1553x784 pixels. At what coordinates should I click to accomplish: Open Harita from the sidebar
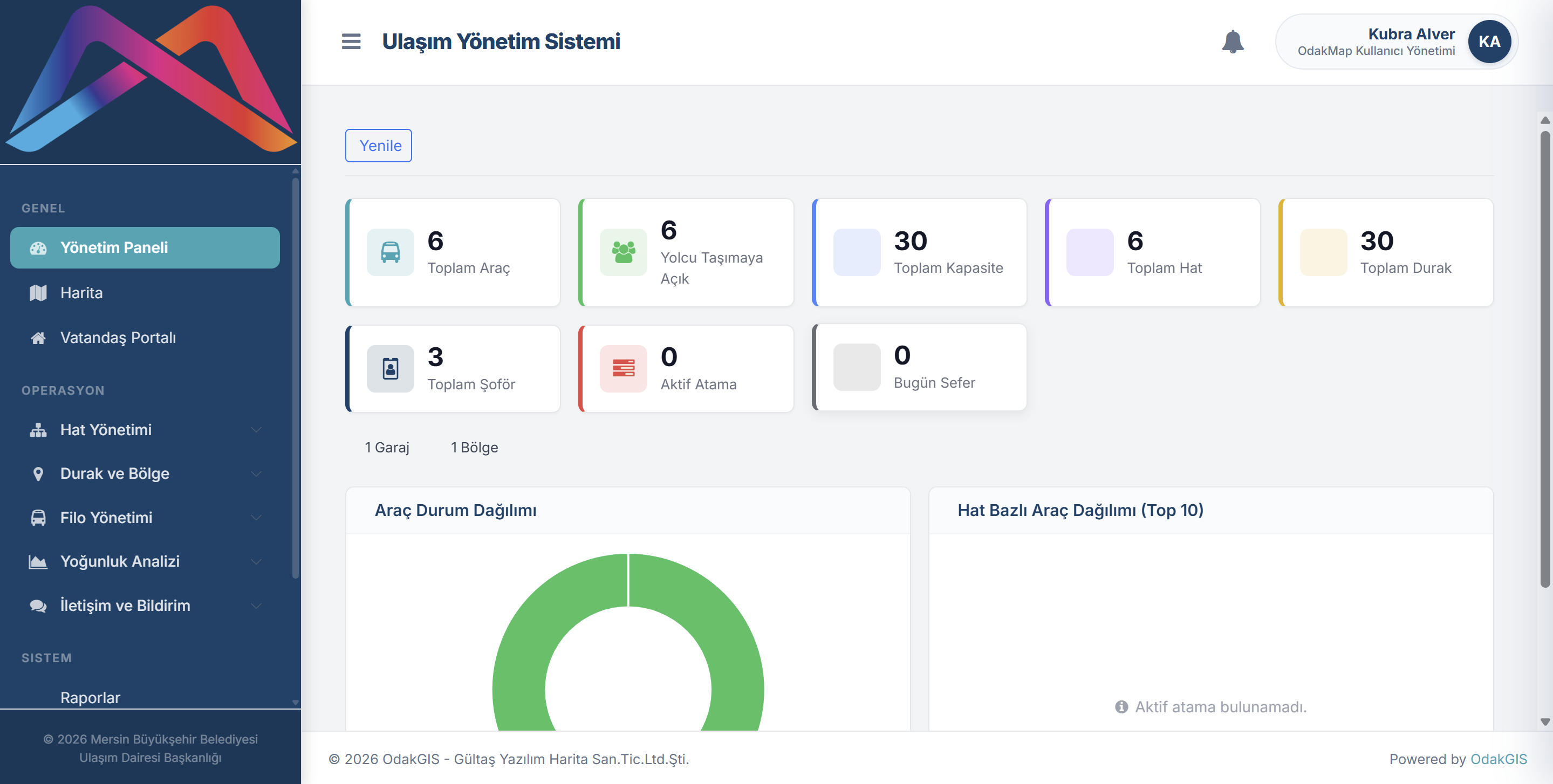(145, 293)
